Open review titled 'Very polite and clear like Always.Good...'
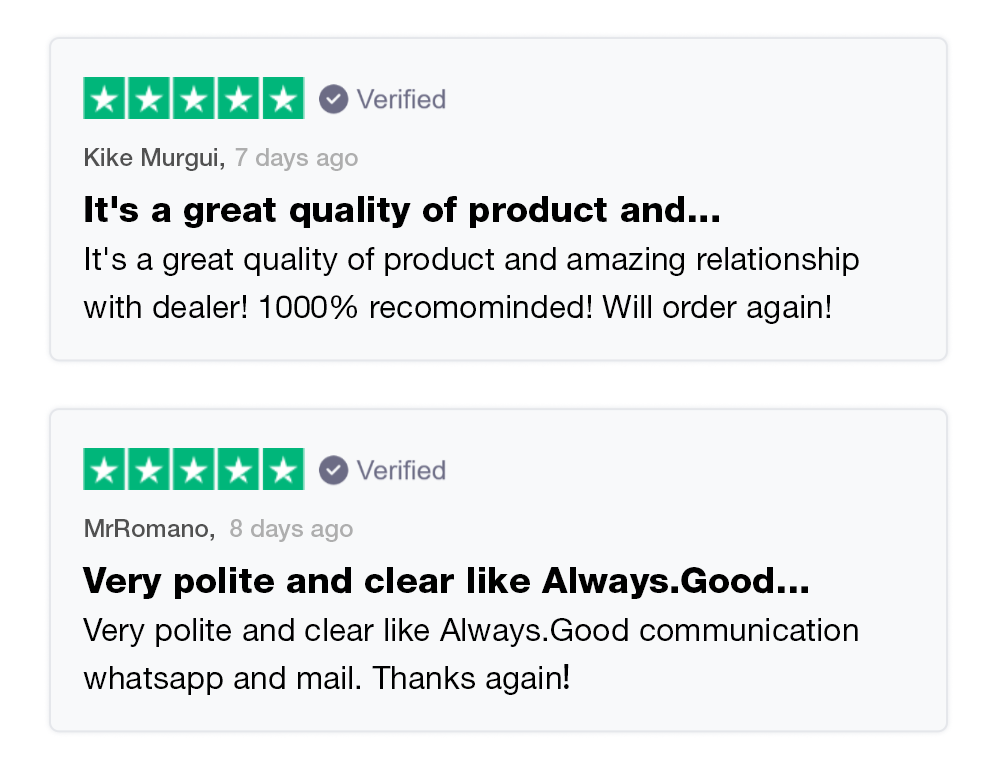Screen dimensions: 1000x770 (x=445, y=580)
